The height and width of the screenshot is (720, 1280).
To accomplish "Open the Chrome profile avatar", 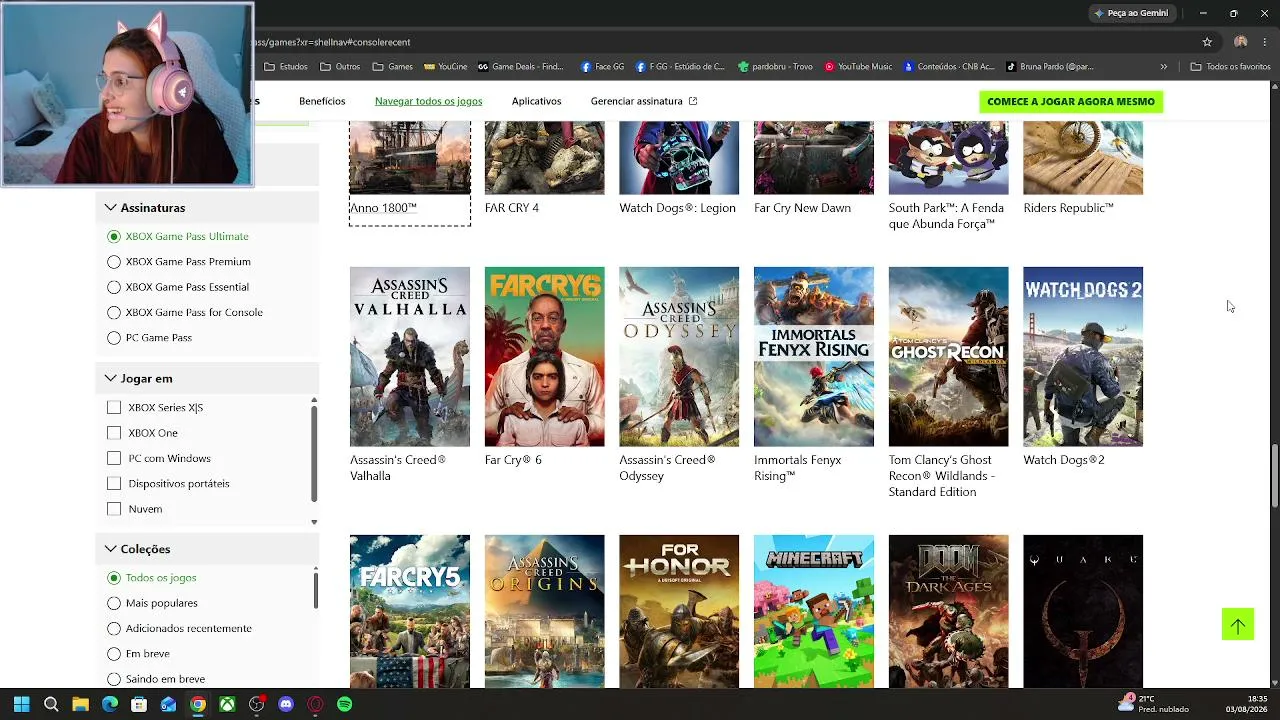I will coord(1241,42).
